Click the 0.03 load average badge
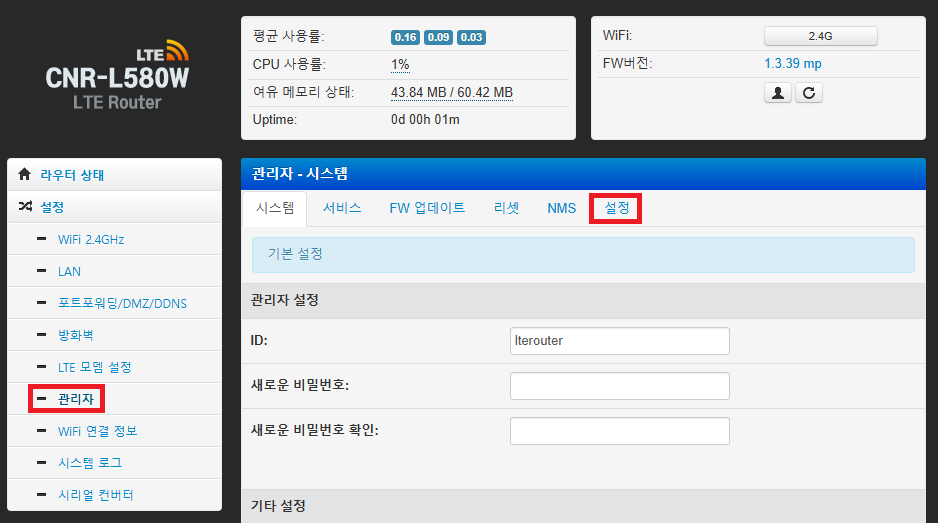 (471, 37)
